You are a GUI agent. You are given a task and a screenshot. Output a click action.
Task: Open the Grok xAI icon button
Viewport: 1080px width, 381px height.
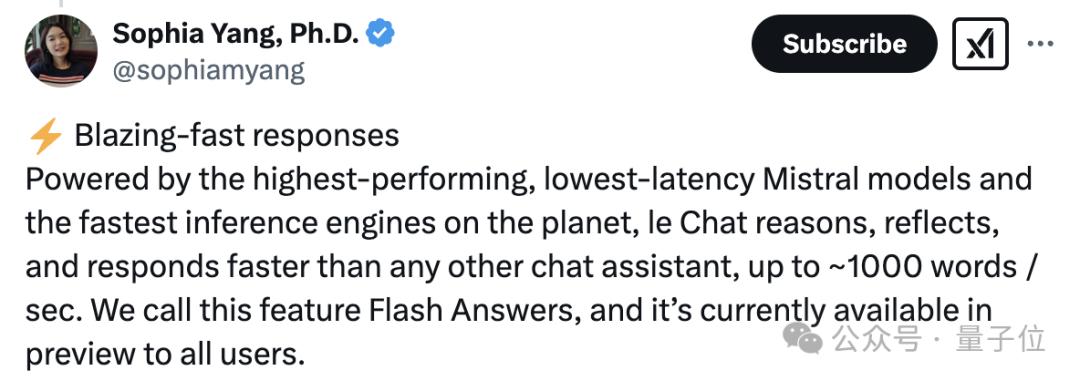980,44
